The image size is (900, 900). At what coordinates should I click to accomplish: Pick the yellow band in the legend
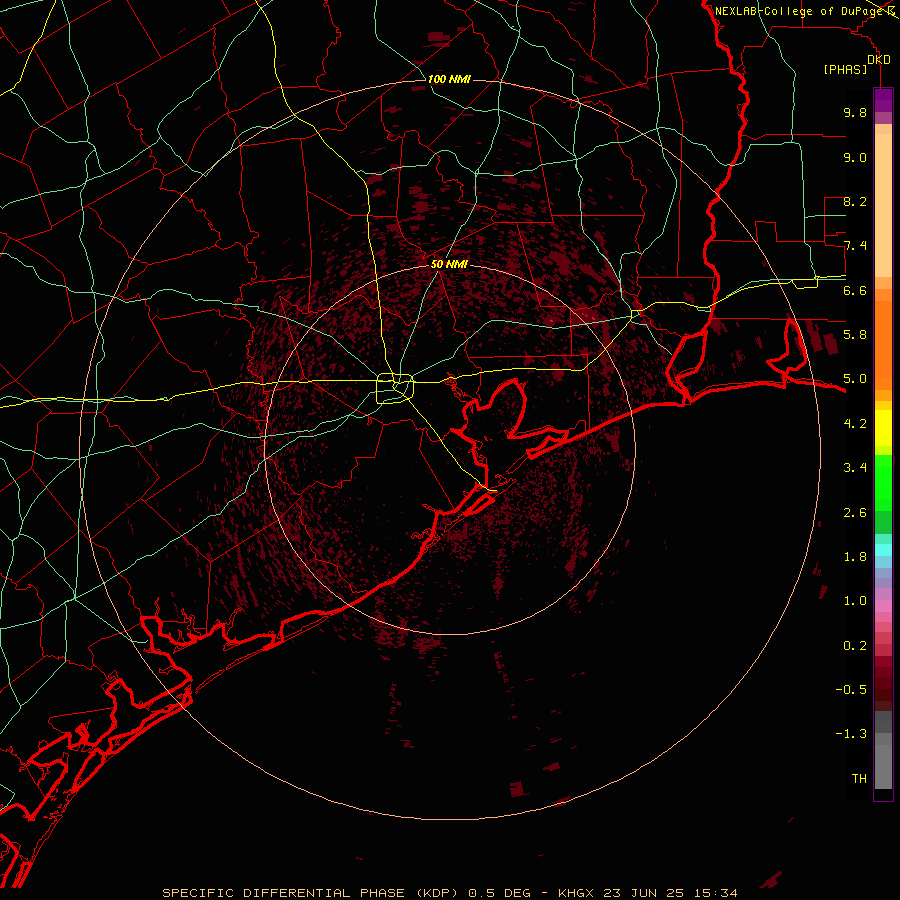coord(883,428)
